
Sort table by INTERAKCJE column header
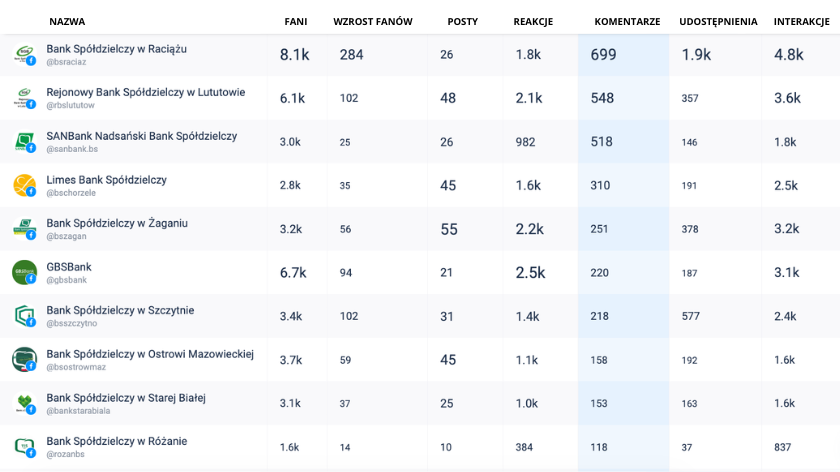[x=801, y=21]
